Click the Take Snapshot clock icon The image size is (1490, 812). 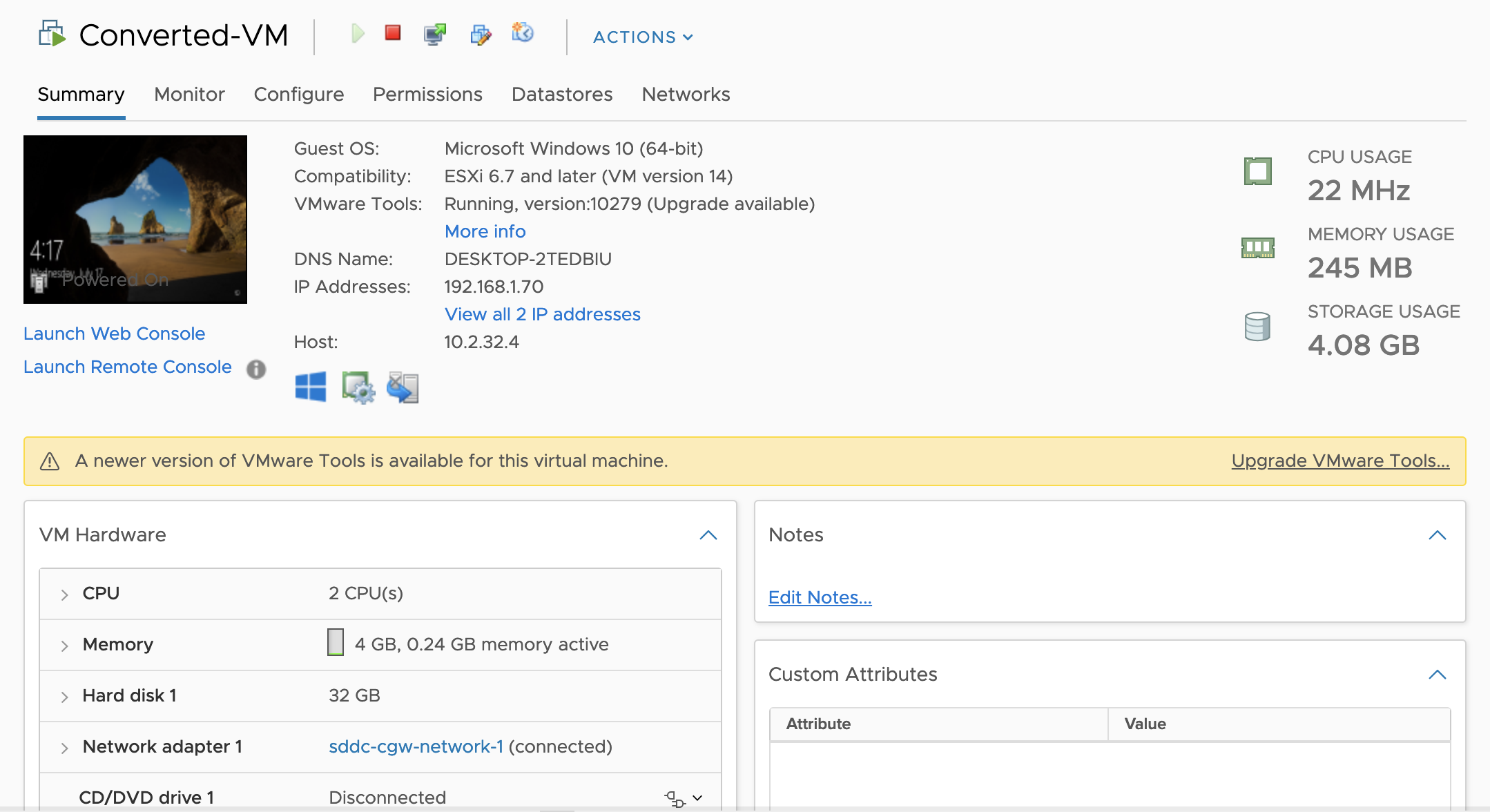tap(523, 32)
